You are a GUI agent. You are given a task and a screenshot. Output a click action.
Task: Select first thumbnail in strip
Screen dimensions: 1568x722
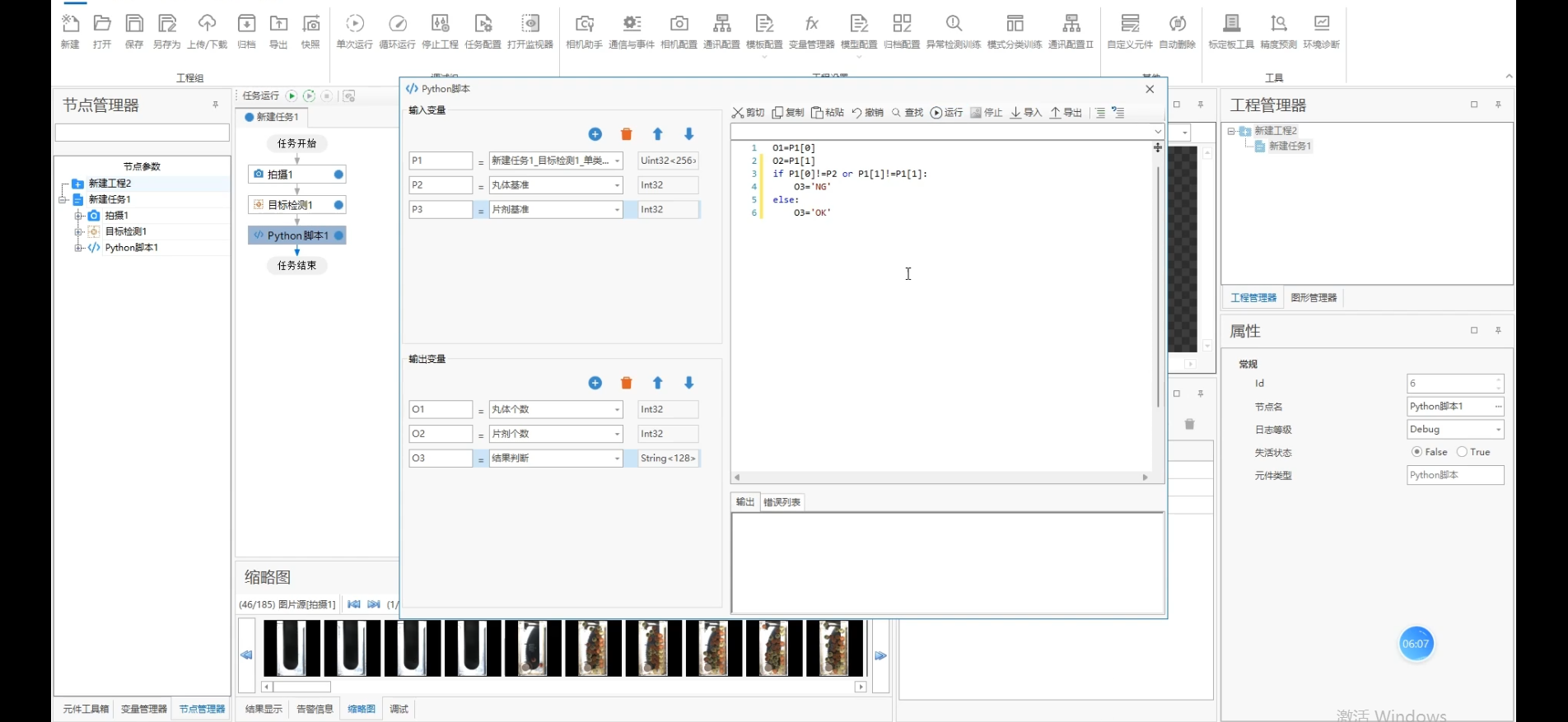pyautogui.click(x=292, y=649)
